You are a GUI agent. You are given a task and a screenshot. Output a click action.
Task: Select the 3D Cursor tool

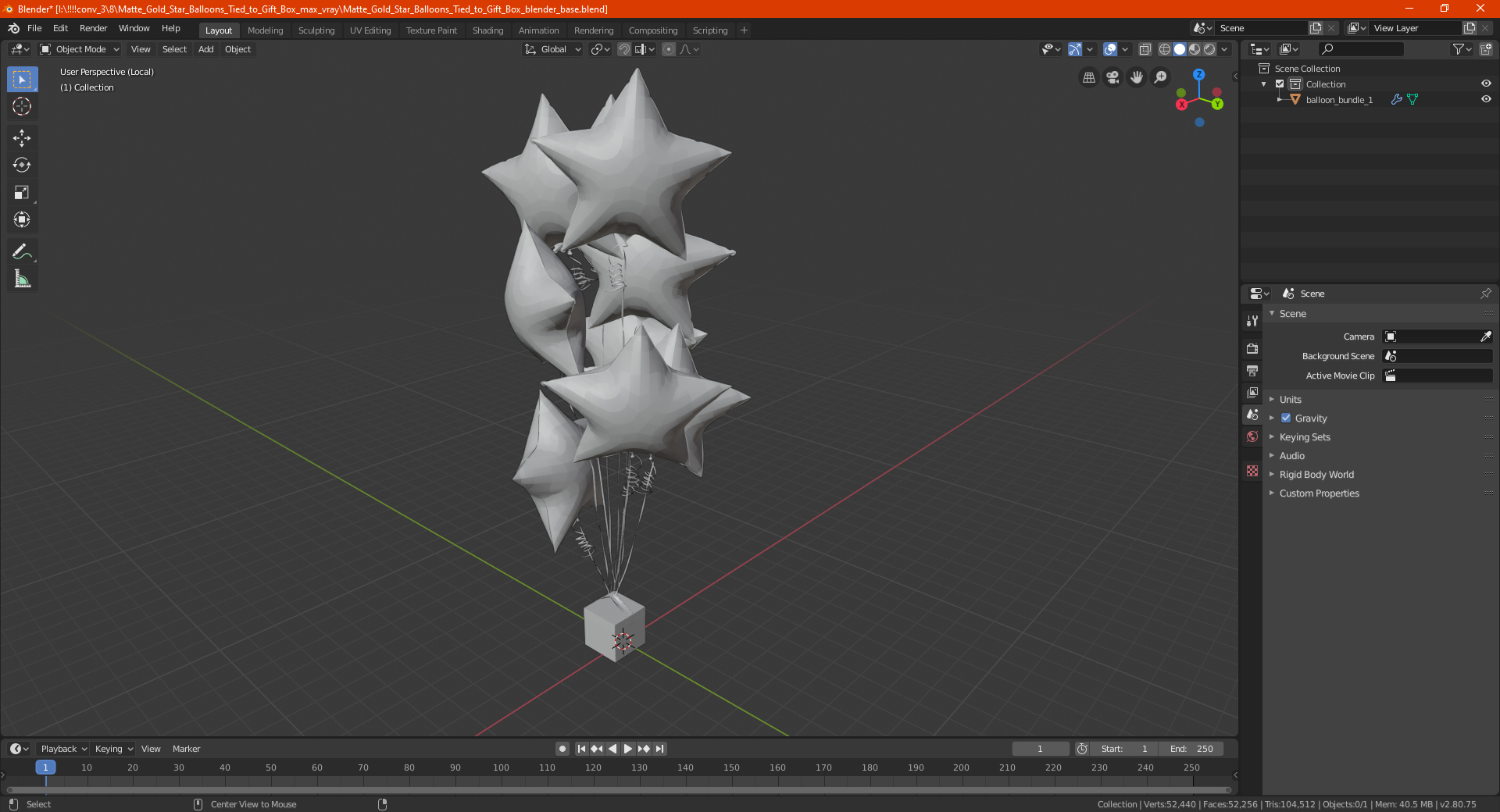[22, 107]
